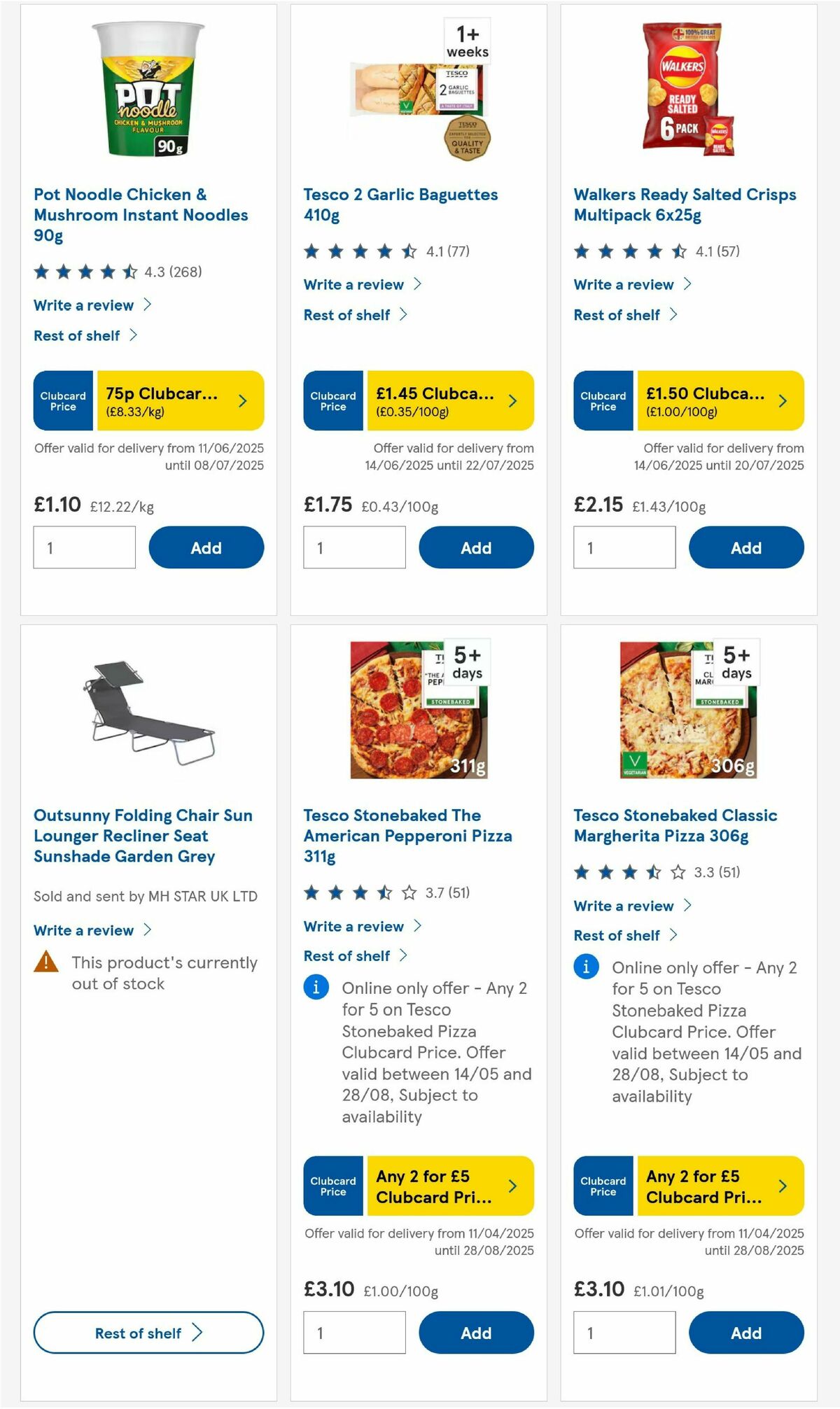This screenshot has height=1409, width=840.
Task: Click the Clubcard Price badge on Garlic Baguettes
Action: (332, 400)
